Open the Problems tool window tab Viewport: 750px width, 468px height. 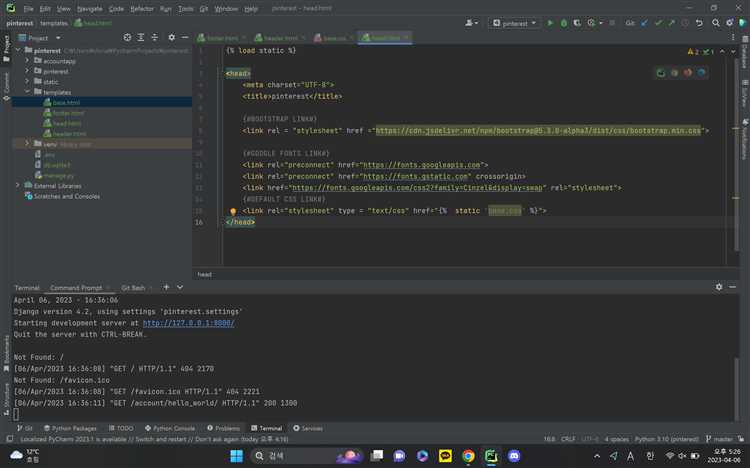pos(223,428)
